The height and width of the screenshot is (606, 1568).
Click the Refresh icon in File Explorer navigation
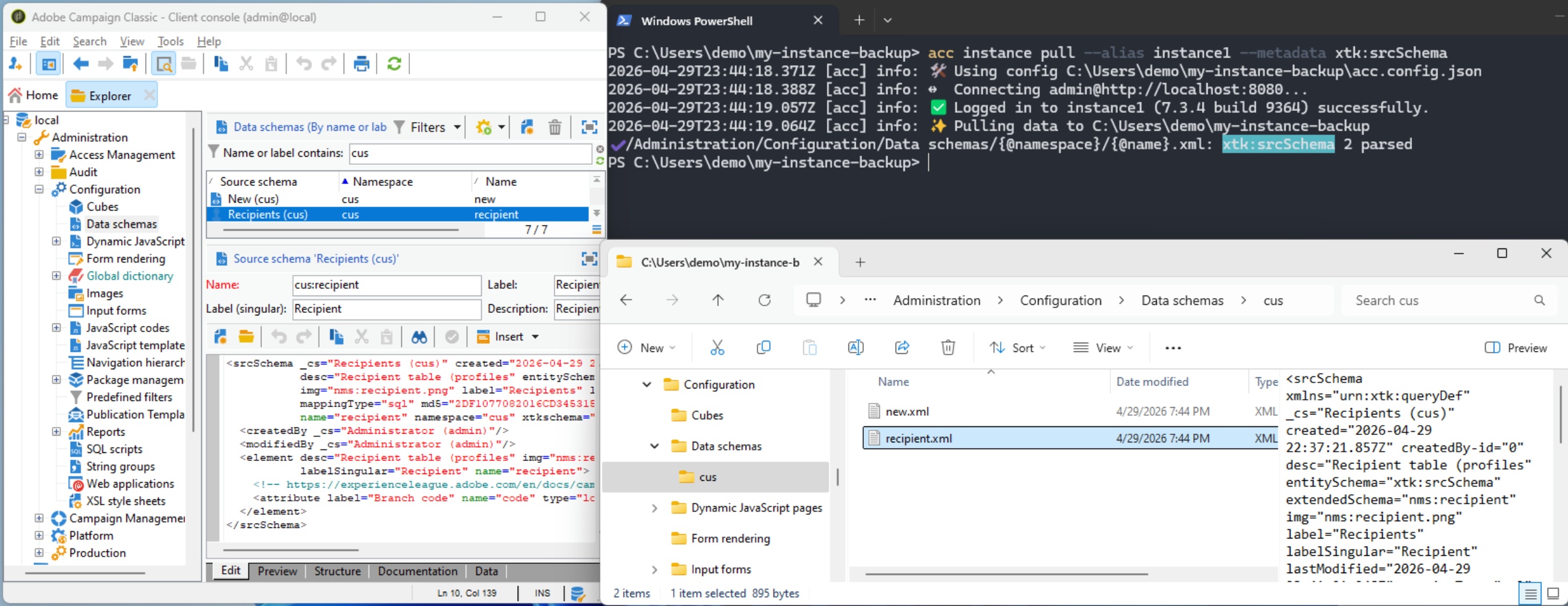765,301
